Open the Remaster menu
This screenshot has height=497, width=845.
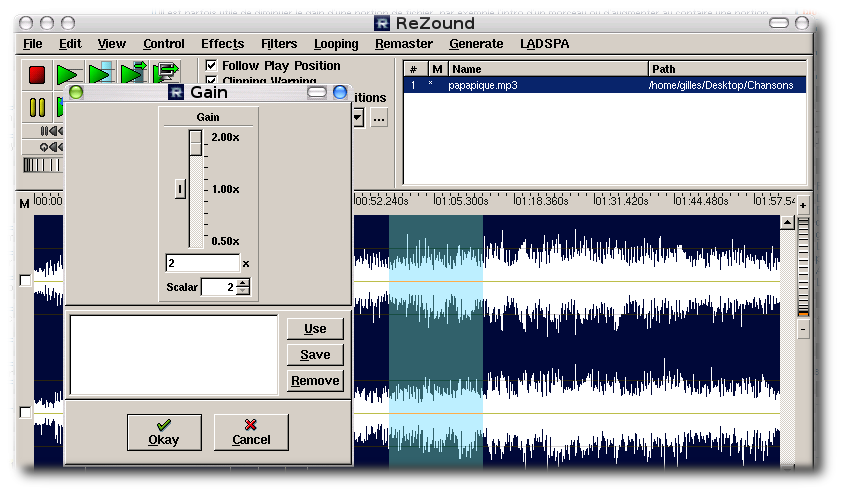(404, 44)
